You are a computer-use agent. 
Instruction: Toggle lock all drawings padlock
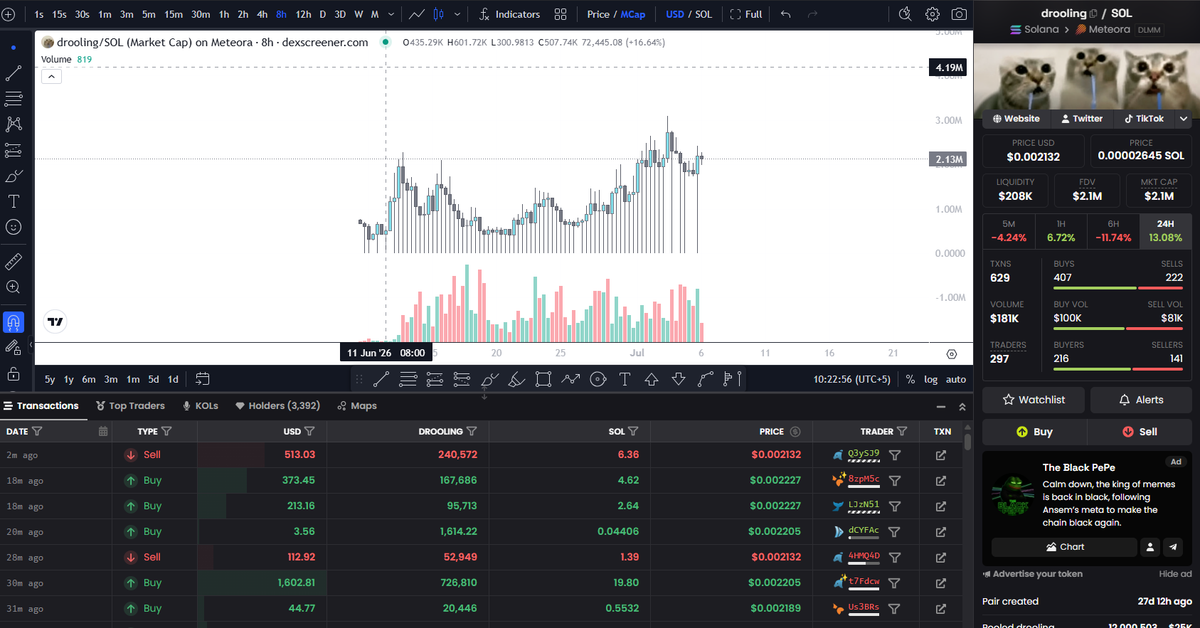coord(14,373)
